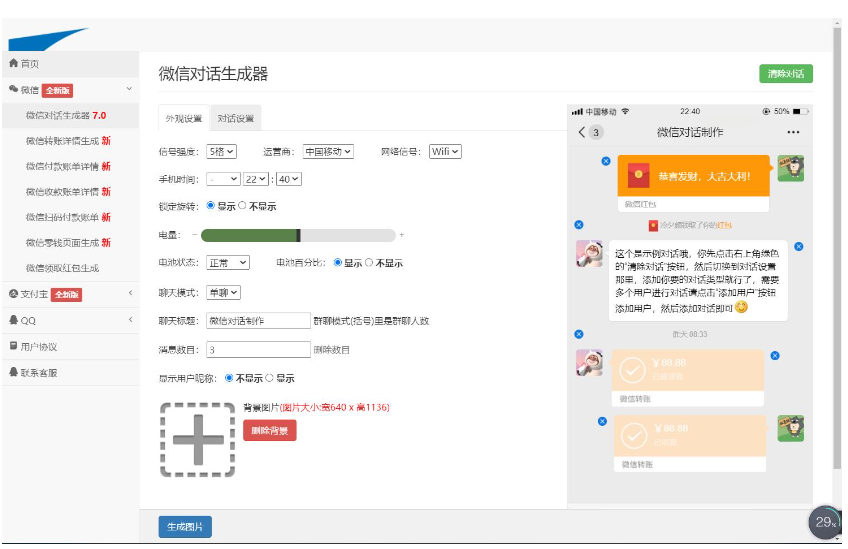Click the battery minus icon
Image resolution: width=848 pixels, height=549 pixels.
tap(195, 235)
